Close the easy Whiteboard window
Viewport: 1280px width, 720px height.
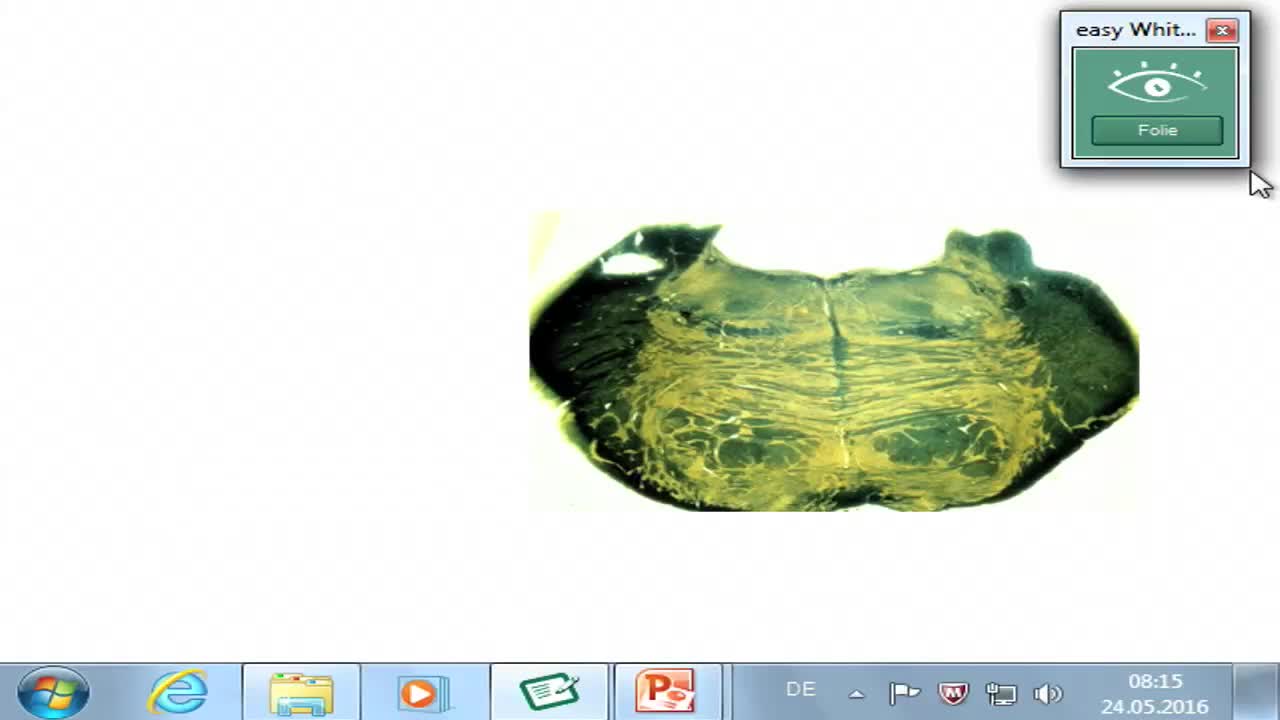[x=1222, y=30]
